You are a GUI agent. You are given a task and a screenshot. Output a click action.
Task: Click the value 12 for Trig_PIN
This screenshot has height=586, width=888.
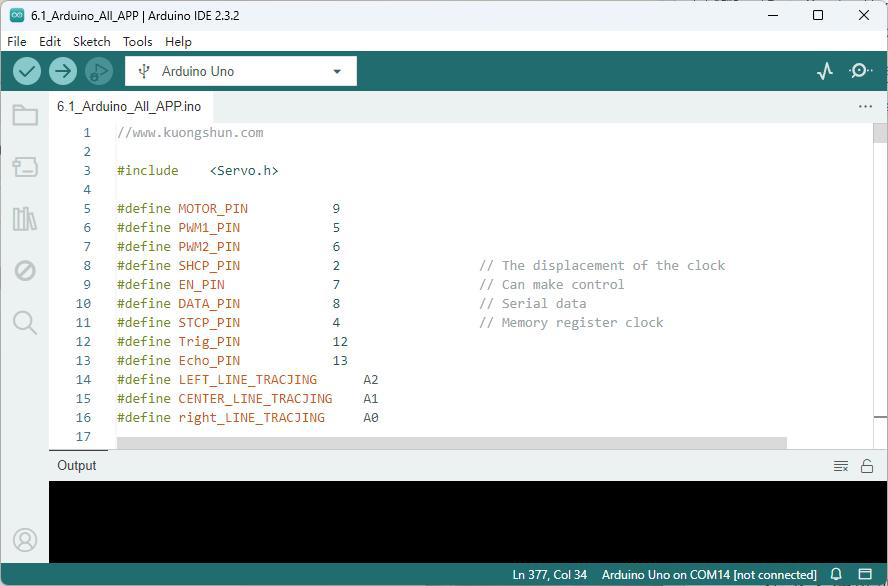(x=340, y=341)
